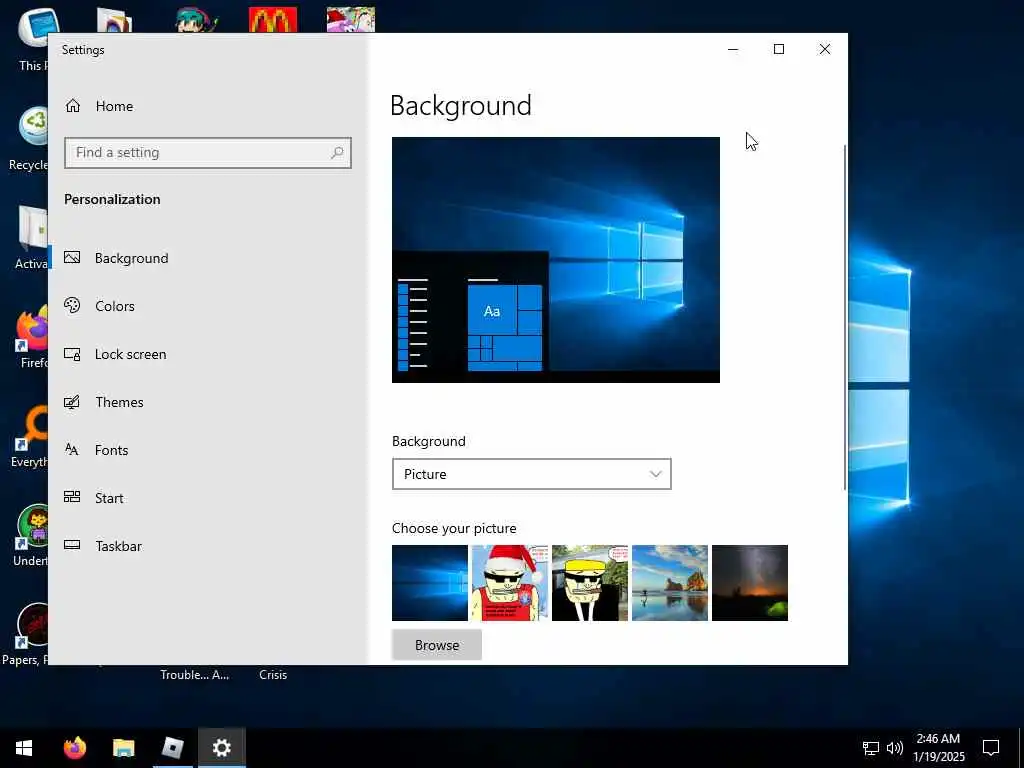The image size is (1024, 768).
Task: Open the Fonts settings page
Action: (112, 450)
